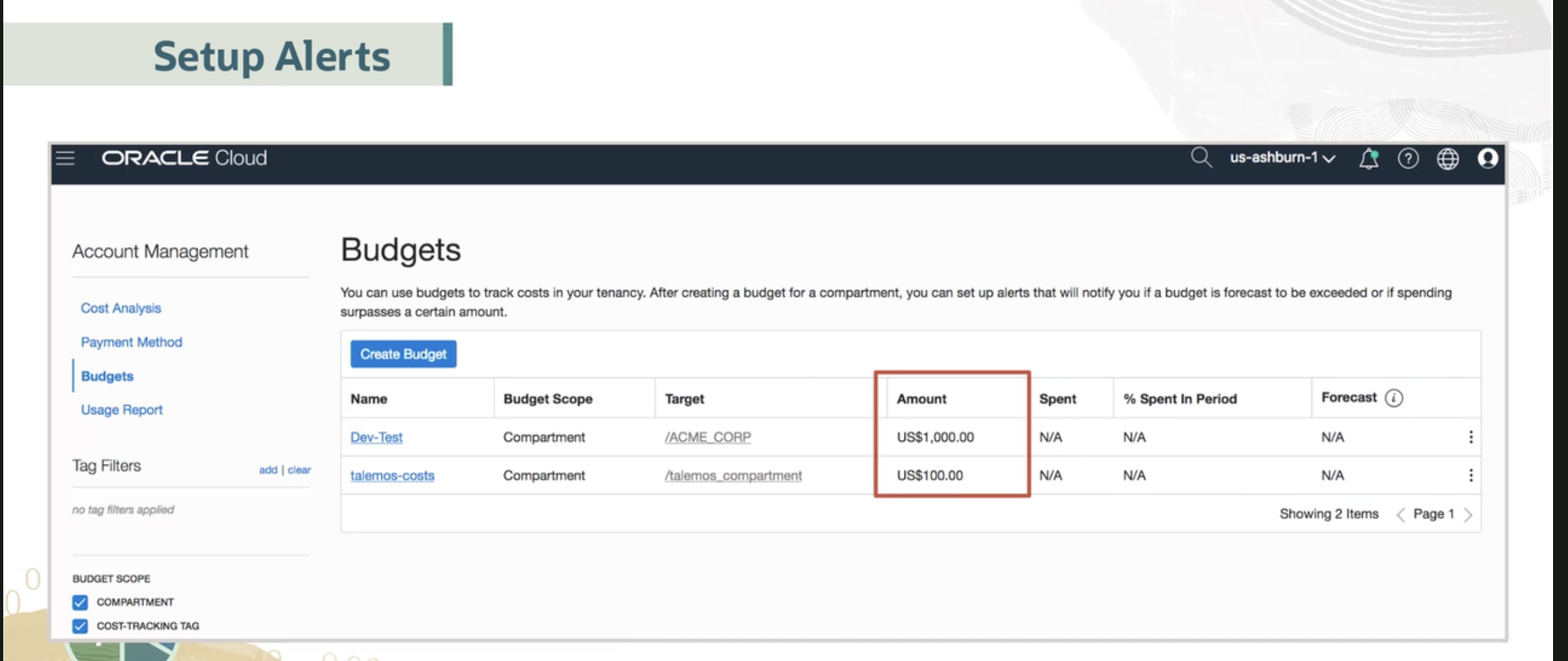This screenshot has width=1568, height=661.
Task: Open Cost Analysis in sidebar
Action: 120,308
